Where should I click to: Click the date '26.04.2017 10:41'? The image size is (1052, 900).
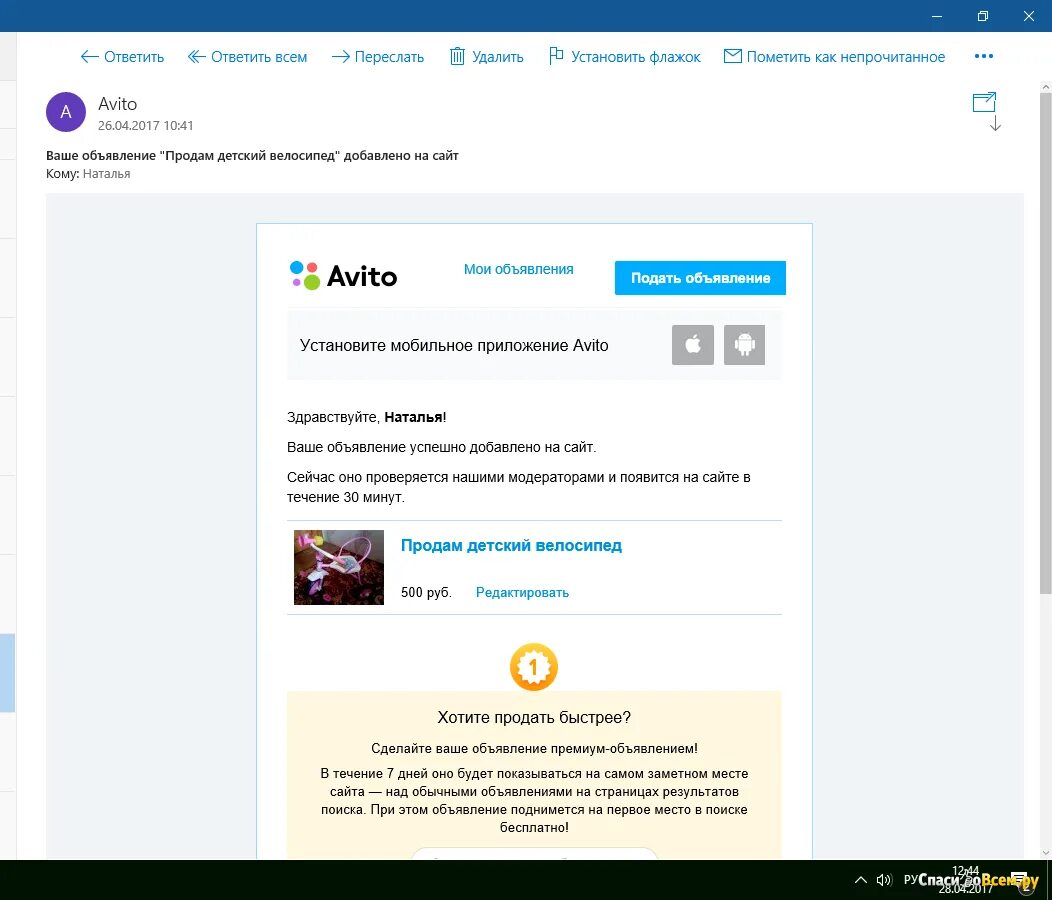(146, 126)
